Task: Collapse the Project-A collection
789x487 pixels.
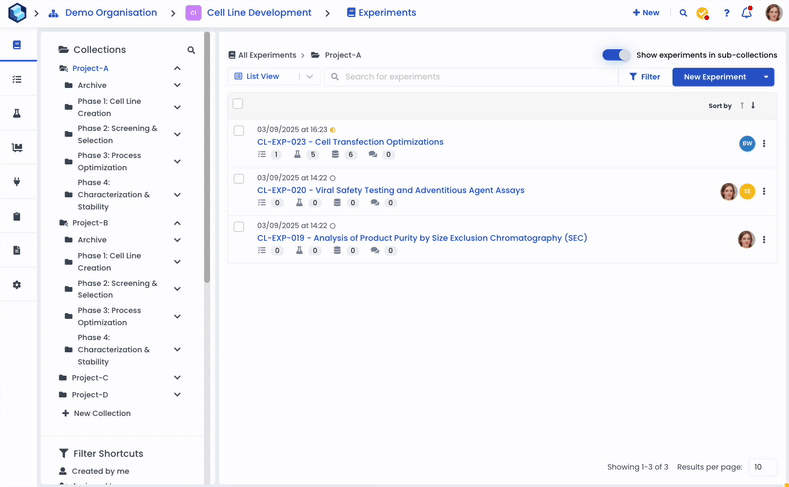Action: coord(177,68)
